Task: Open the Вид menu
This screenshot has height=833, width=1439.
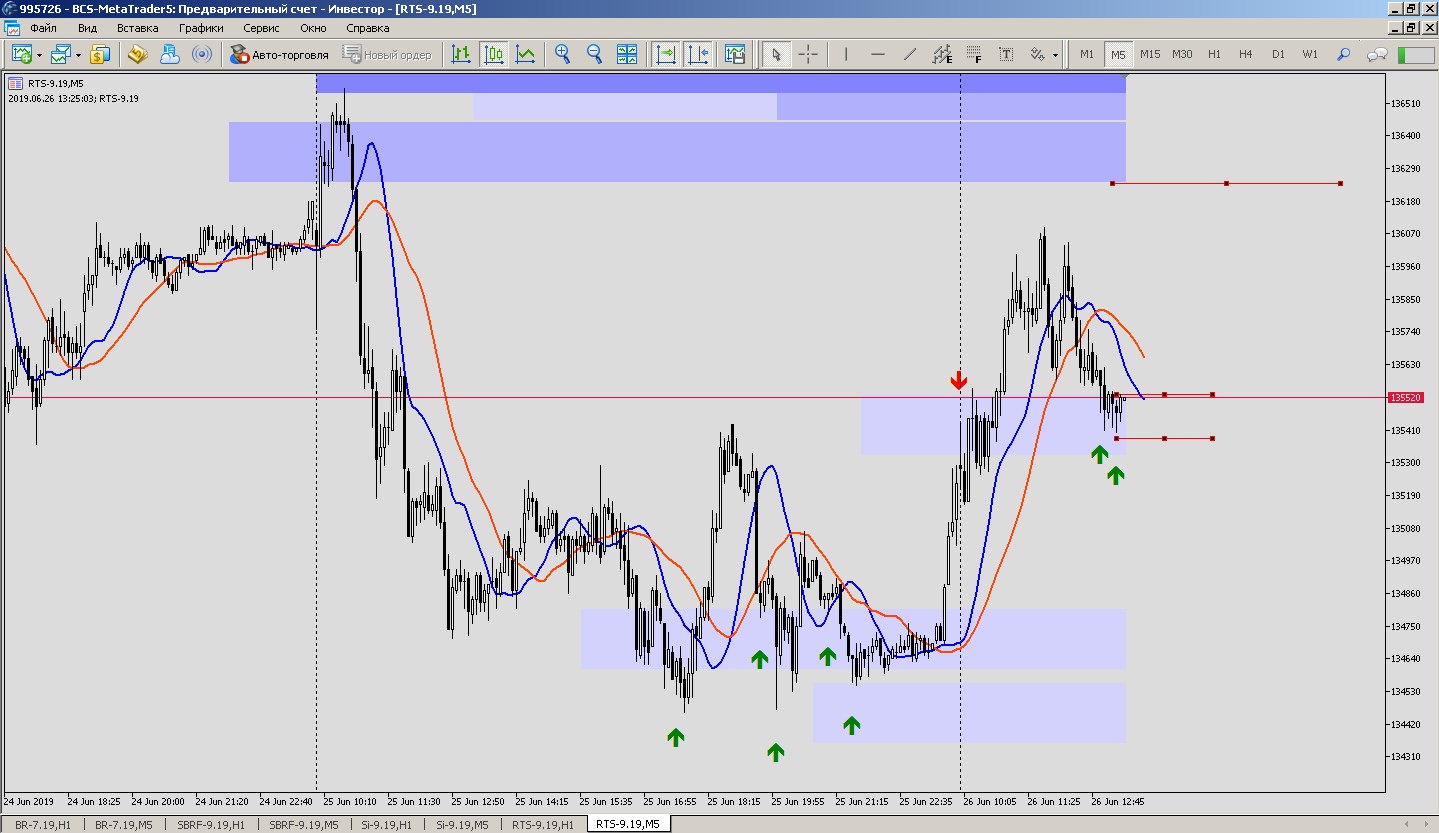Action: [x=88, y=28]
